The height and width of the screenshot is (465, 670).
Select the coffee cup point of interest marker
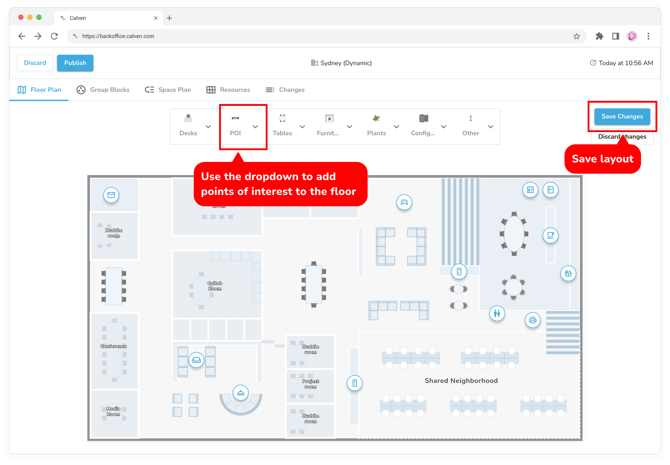[550, 236]
